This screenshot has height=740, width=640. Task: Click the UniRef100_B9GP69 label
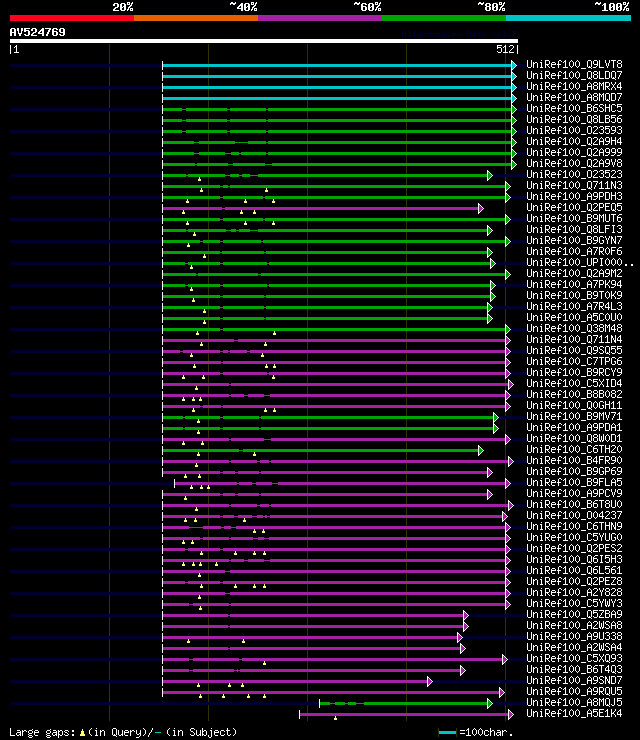tap(574, 472)
